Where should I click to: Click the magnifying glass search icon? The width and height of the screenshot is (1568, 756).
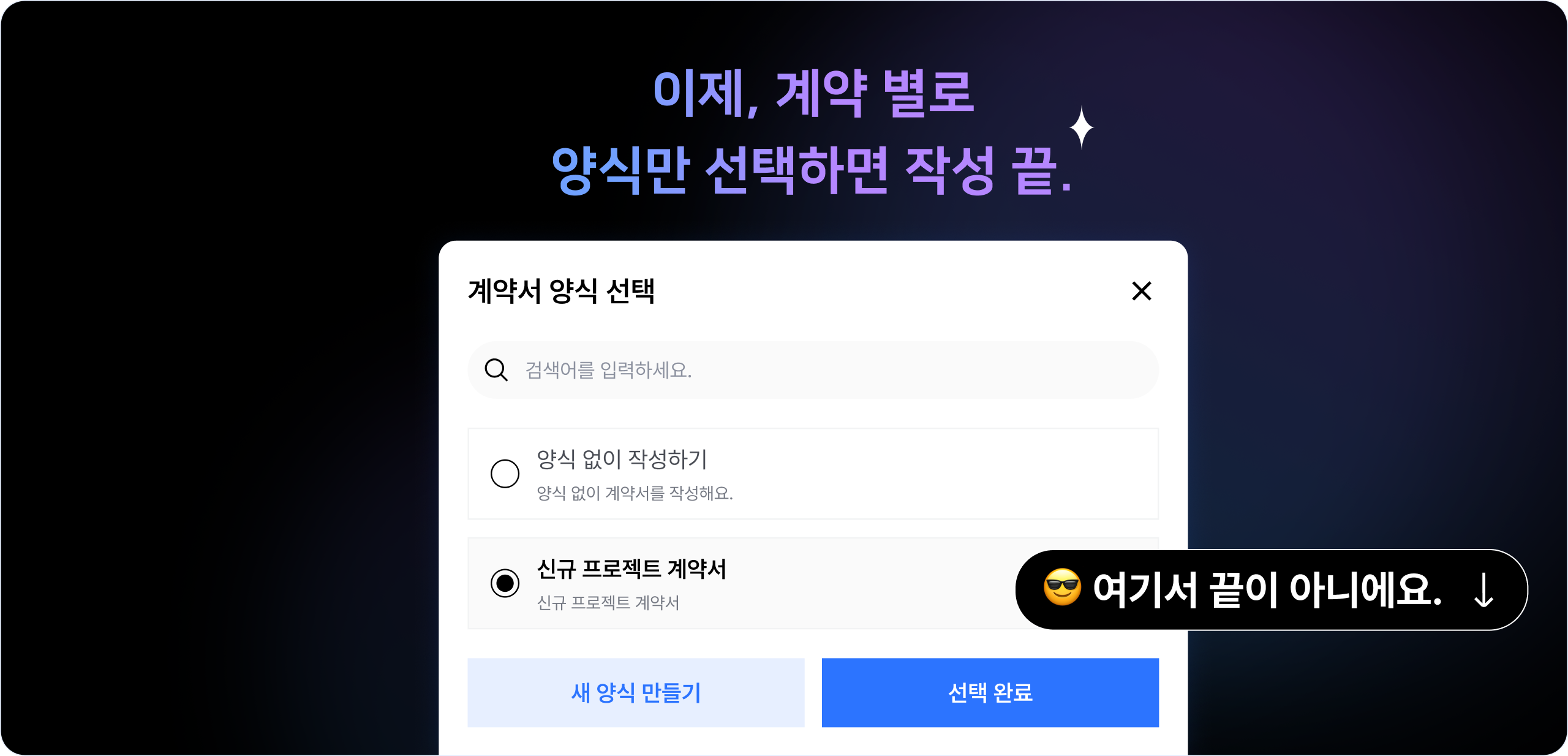496,370
